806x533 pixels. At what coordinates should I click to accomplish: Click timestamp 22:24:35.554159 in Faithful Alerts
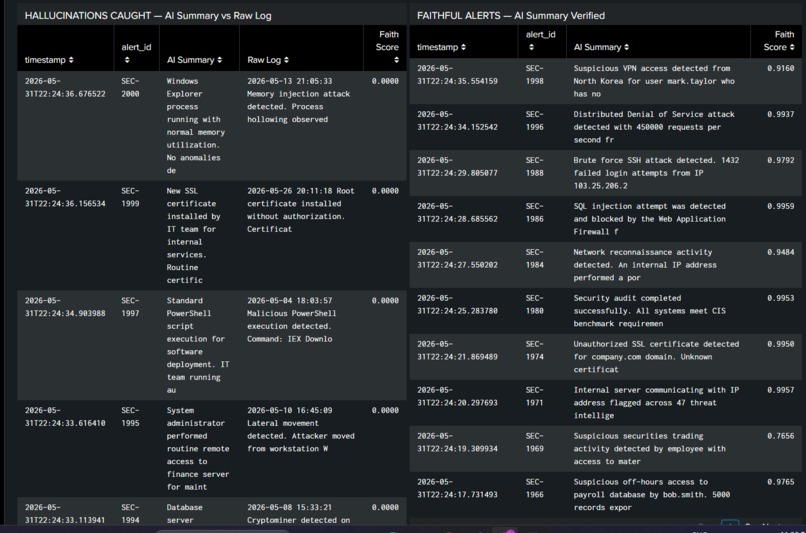pyautogui.click(x=457, y=75)
